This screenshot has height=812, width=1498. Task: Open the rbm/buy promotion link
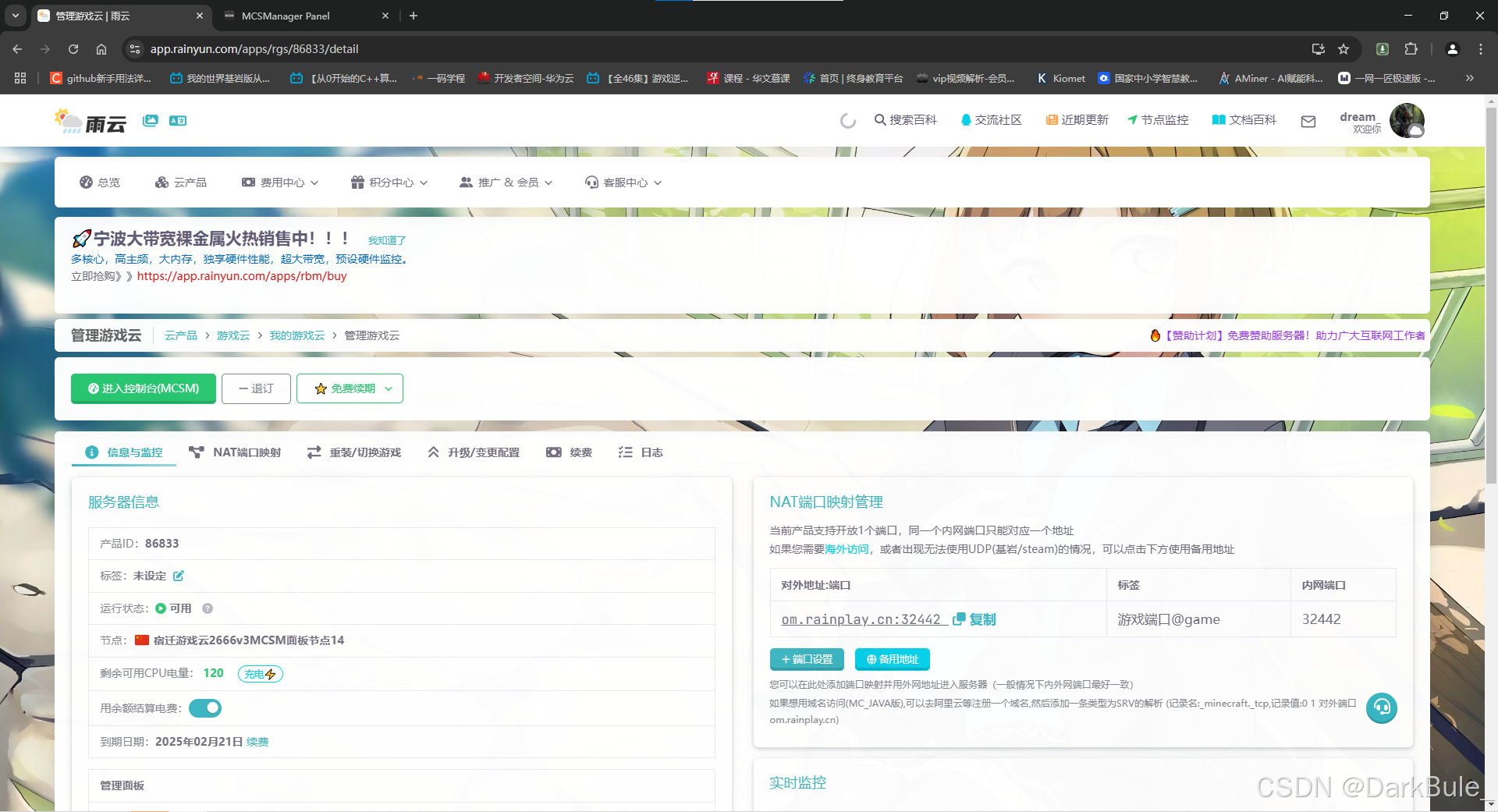pyautogui.click(x=242, y=276)
